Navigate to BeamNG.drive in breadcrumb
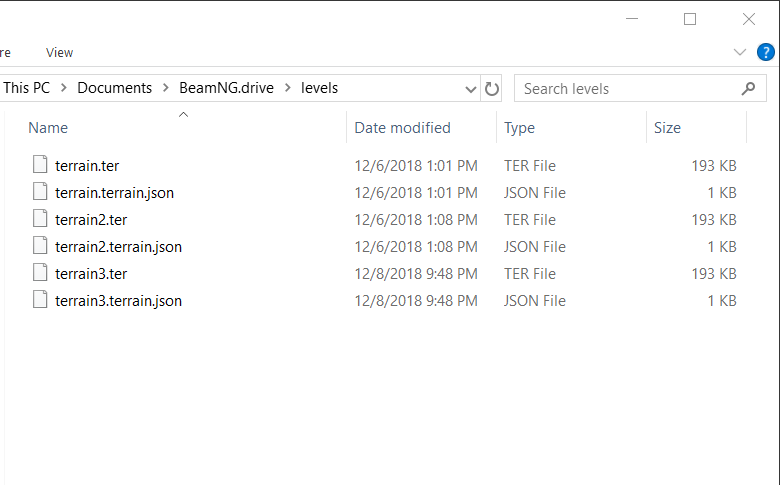Viewport: 780px width, 485px height. coord(226,88)
